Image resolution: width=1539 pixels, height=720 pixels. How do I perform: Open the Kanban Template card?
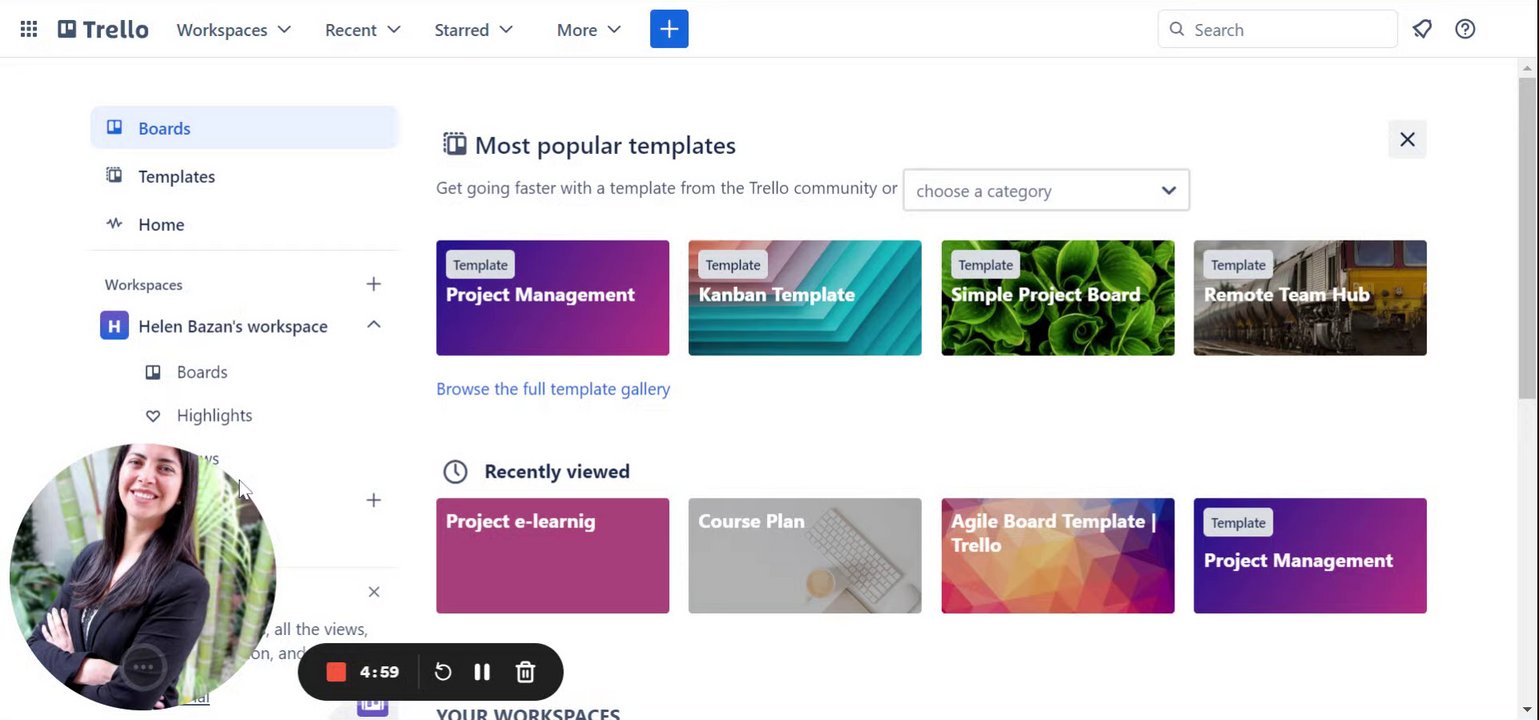click(804, 297)
